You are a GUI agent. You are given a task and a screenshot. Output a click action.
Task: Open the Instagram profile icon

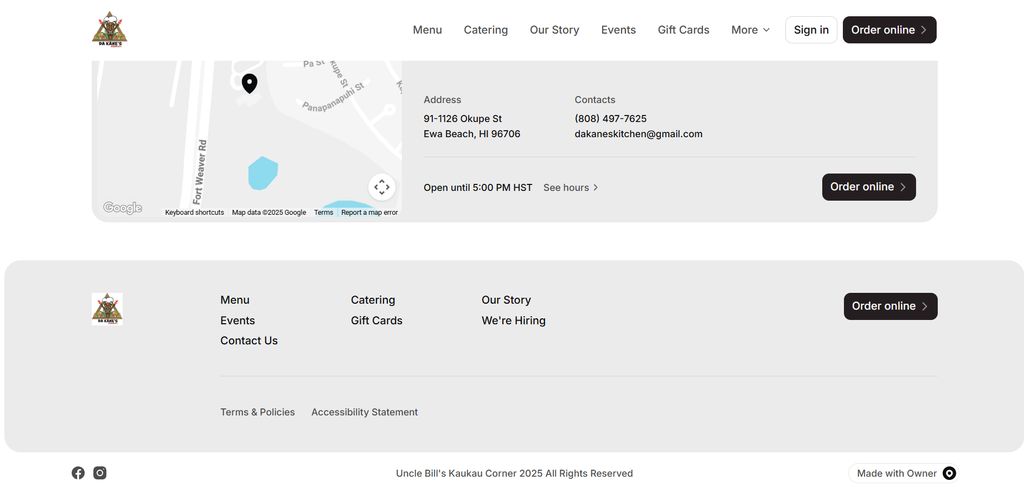click(100, 473)
